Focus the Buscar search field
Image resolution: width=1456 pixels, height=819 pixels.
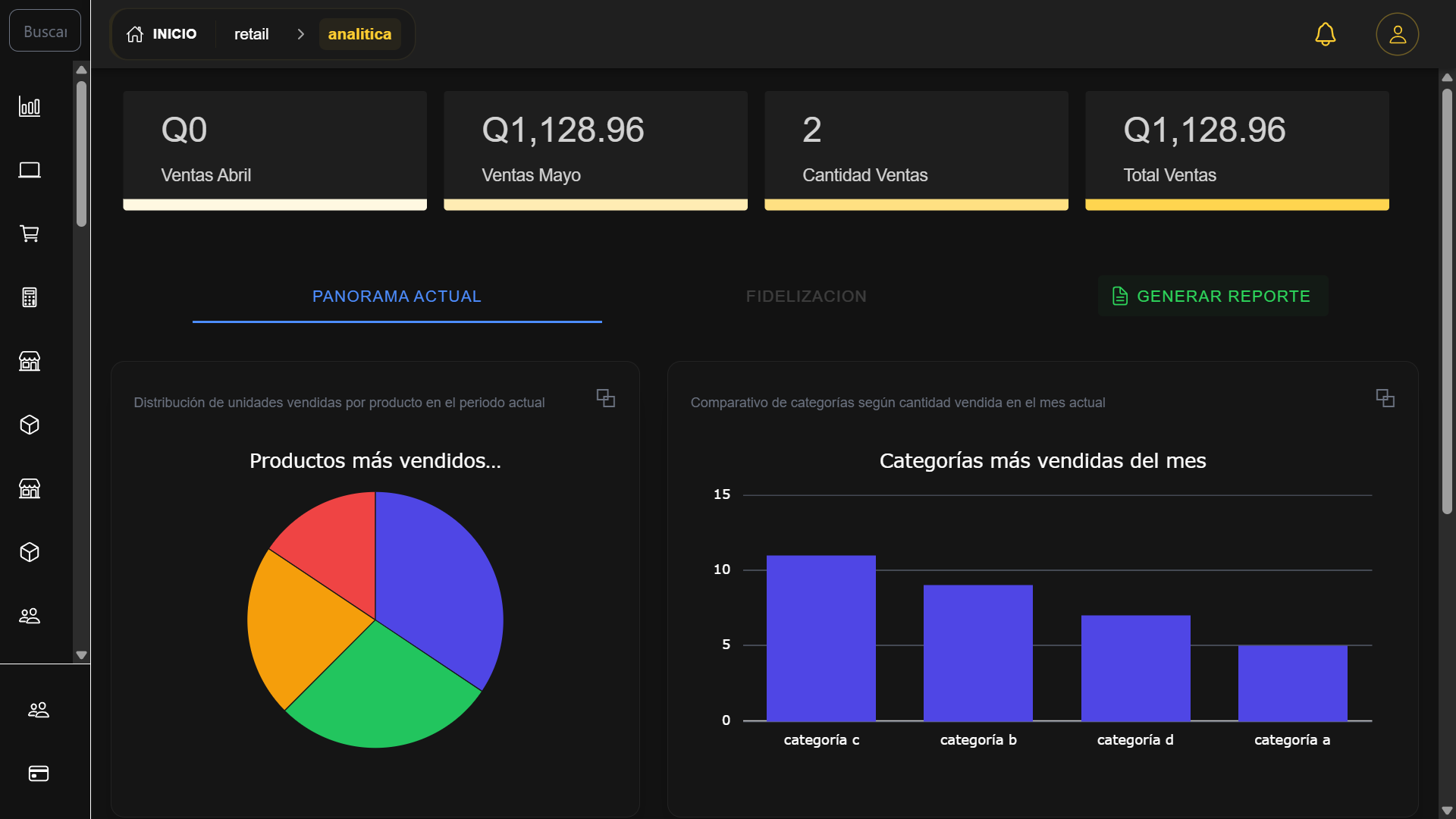pos(45,31)
